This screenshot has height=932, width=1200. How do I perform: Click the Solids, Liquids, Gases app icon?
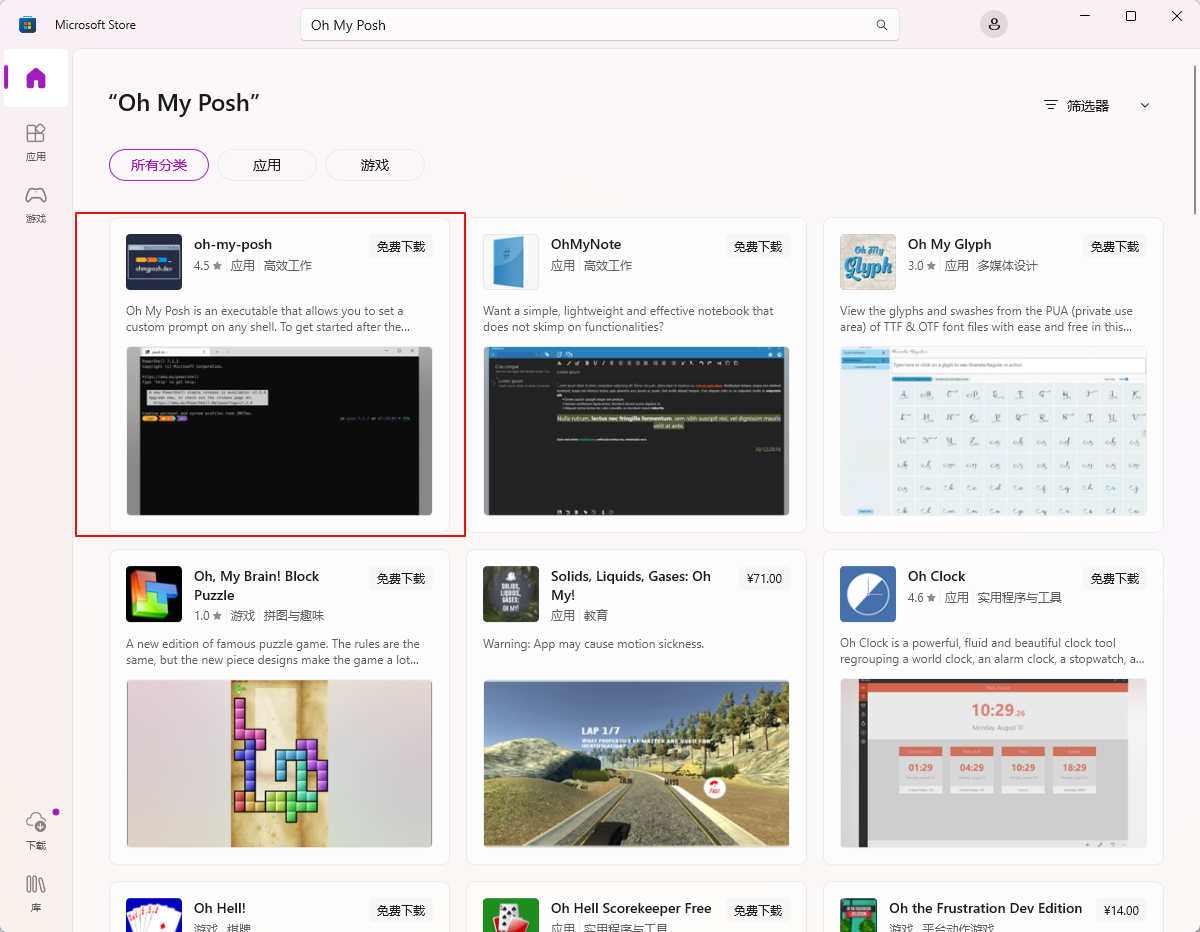[511, 594]
